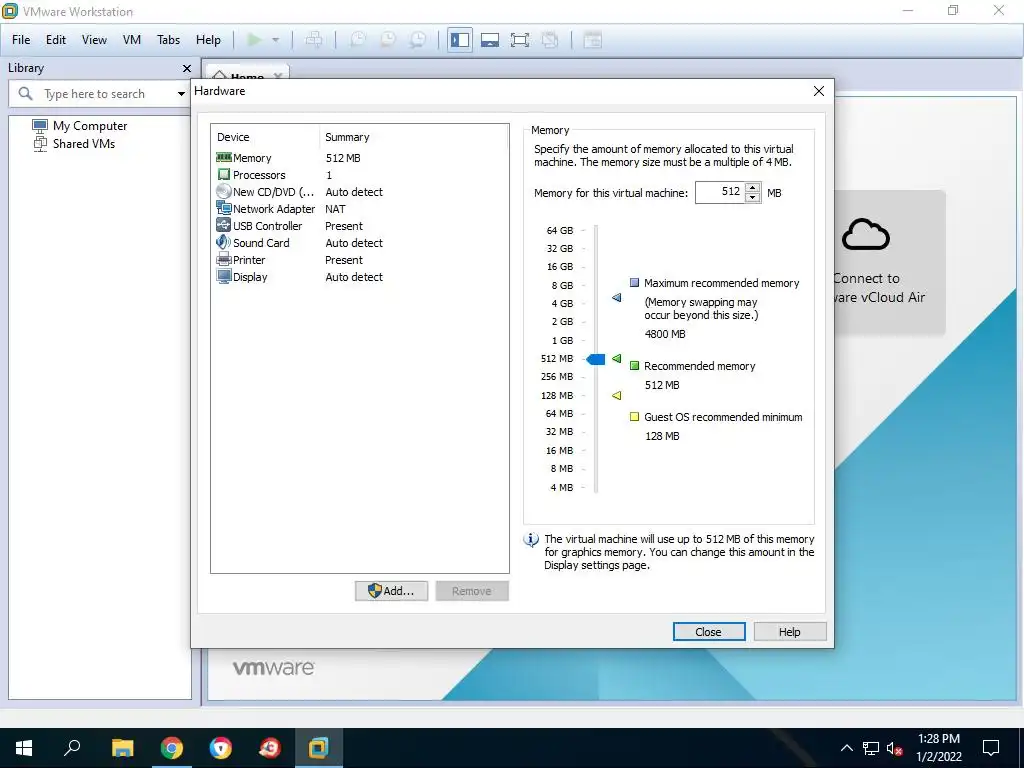
Task: Close the Home tab
Action: click(278, 75)
